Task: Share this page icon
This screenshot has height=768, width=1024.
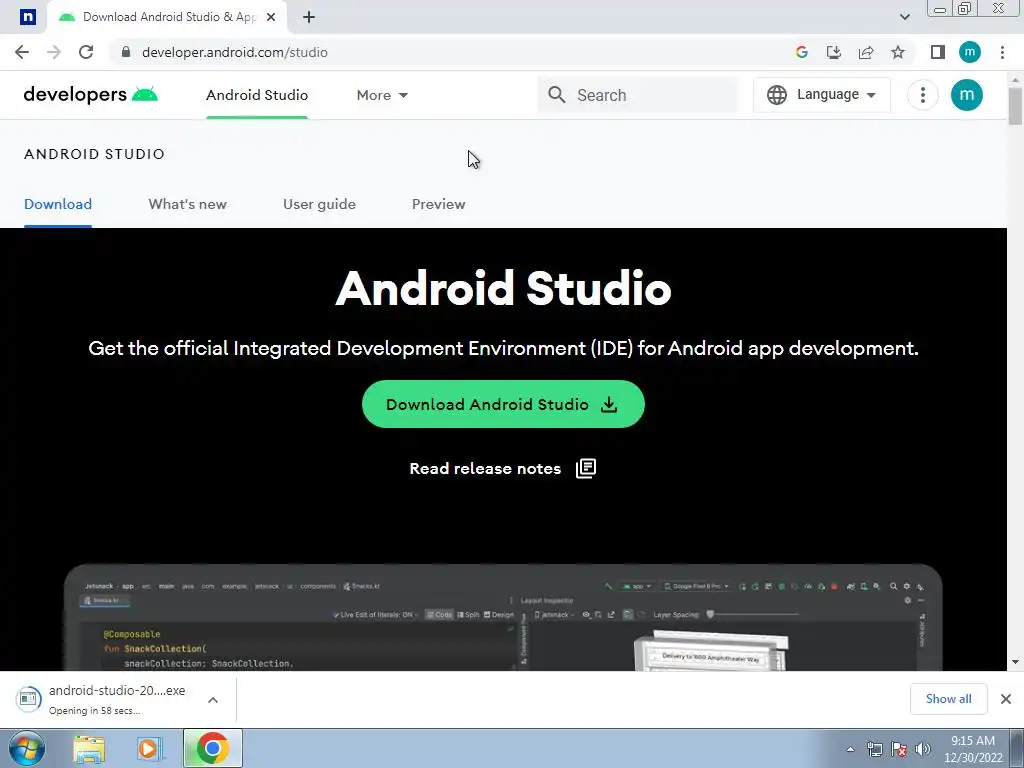Action: (x=866, y=52)
